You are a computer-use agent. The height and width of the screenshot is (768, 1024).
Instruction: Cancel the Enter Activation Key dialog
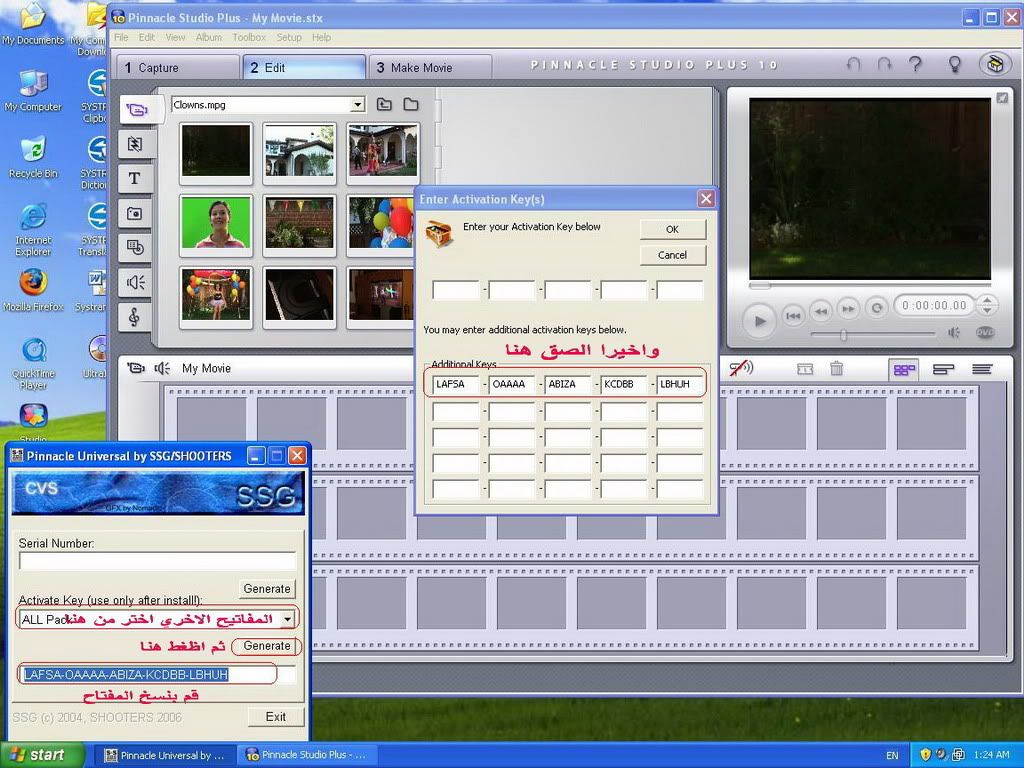[673, 255]
